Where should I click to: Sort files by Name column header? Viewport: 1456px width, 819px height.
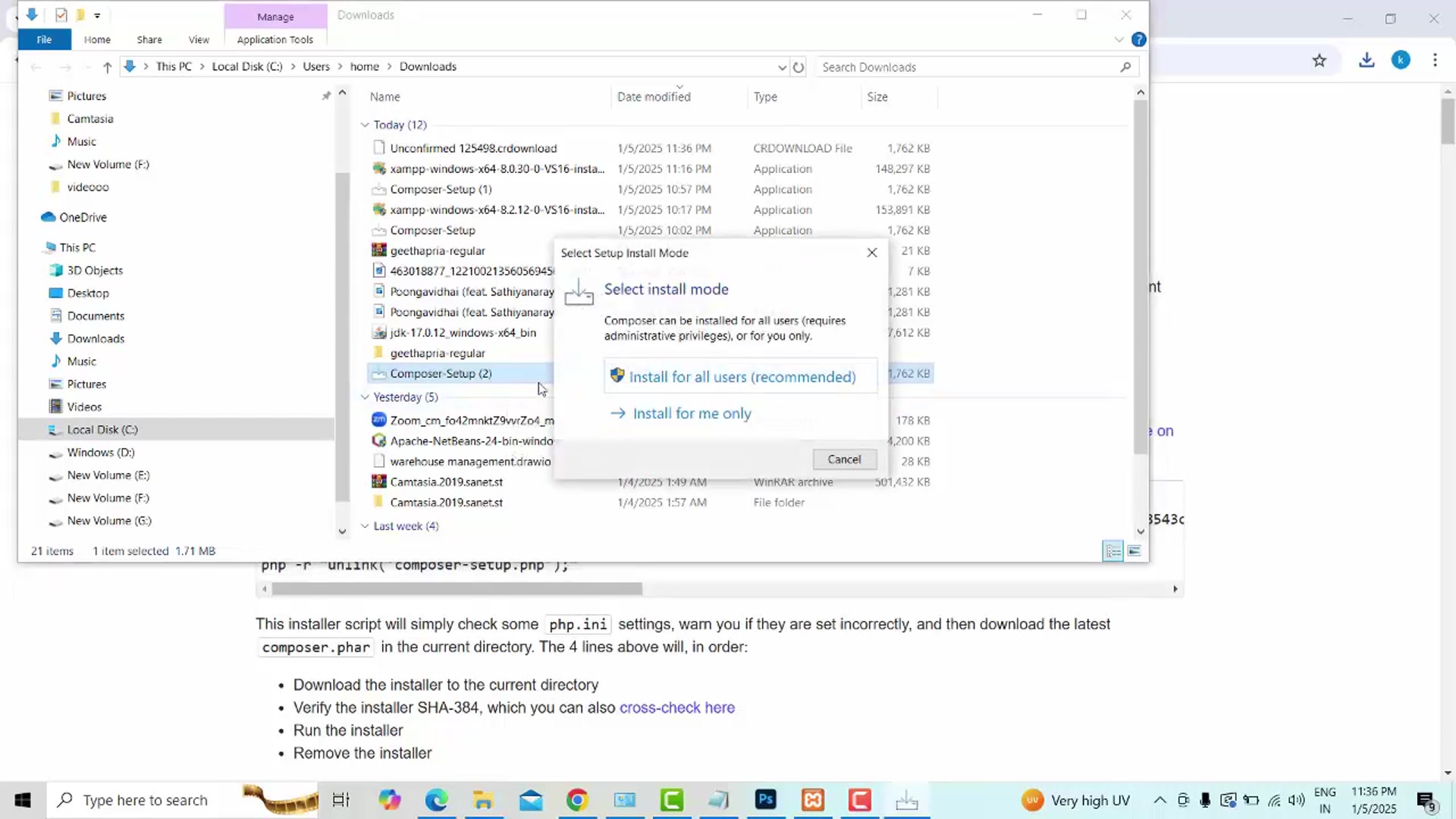coord(384,96)
